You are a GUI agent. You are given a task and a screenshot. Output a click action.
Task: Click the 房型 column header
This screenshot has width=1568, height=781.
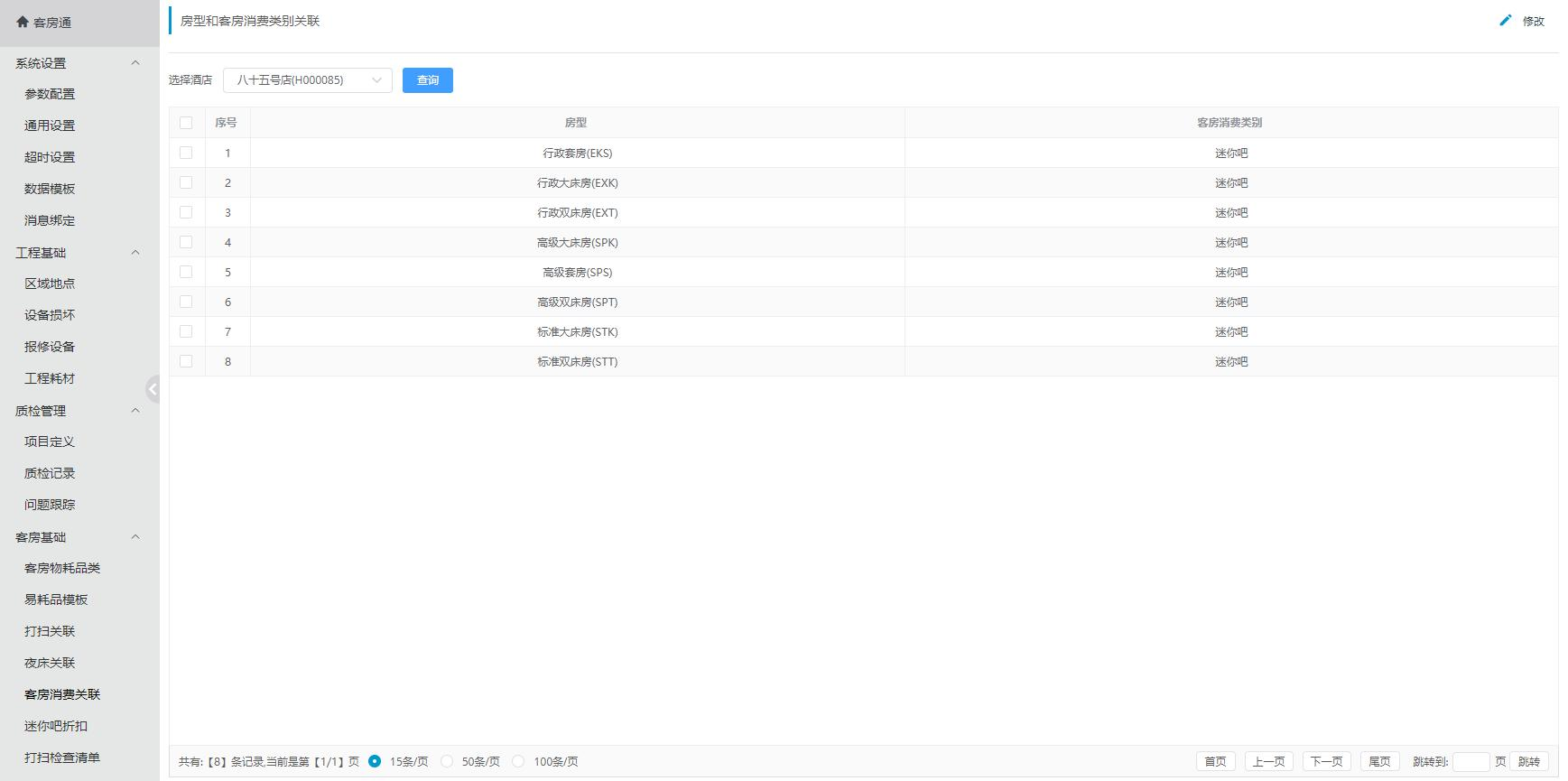click(576, 123)
